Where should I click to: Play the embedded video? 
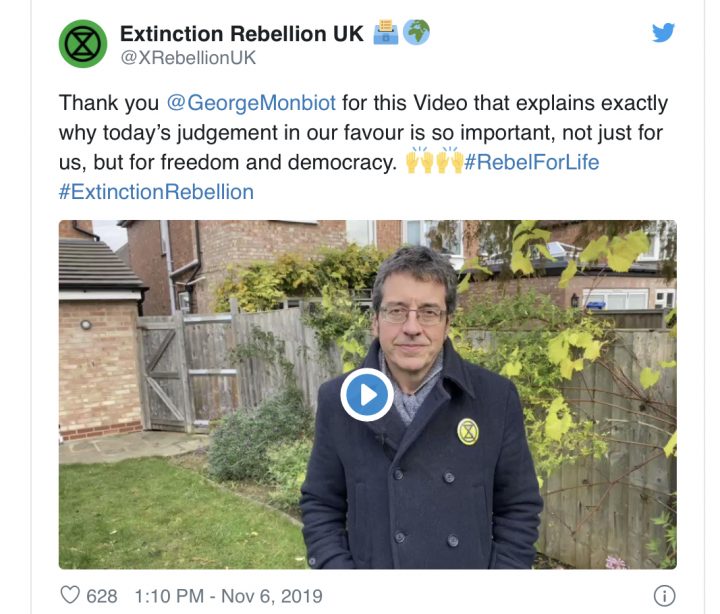click(367, 394)
